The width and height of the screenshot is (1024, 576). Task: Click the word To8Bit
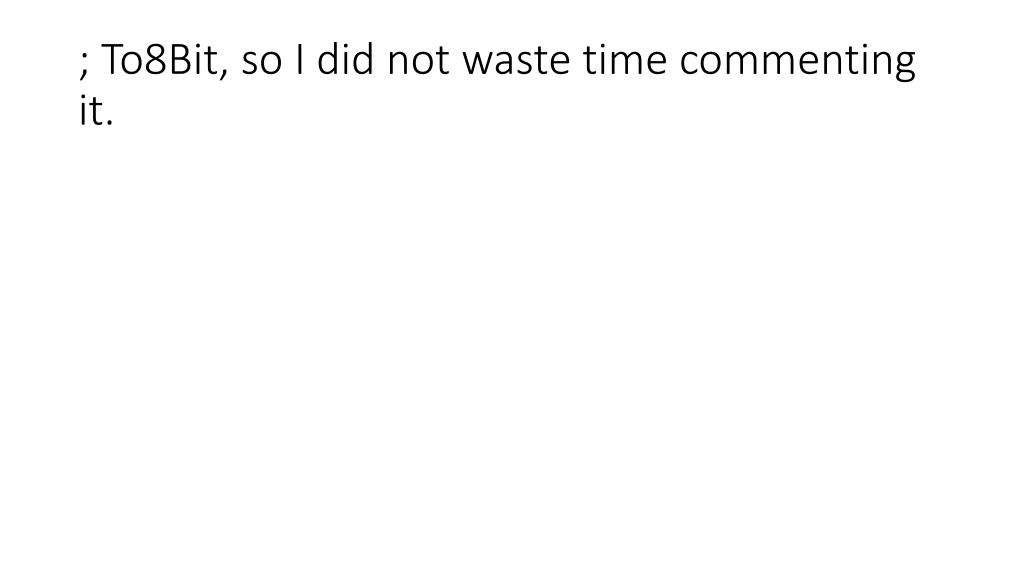160,59
